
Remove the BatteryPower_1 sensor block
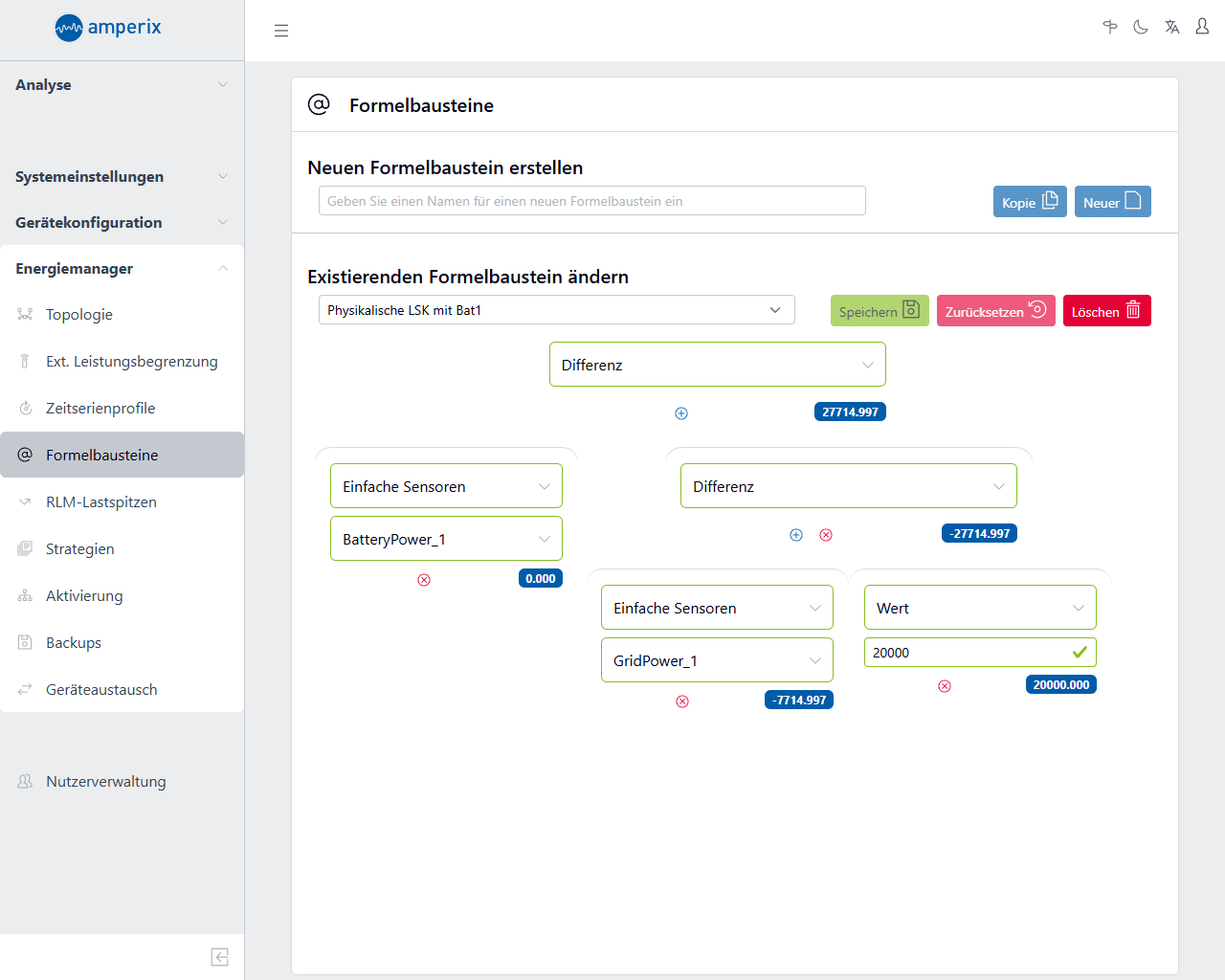pyautogui.click(x=424, y=580)
